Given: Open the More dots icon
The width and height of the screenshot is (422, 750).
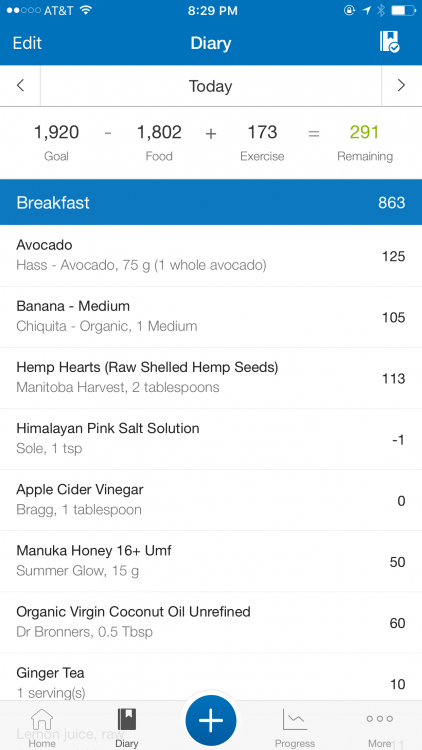Looking at the screenshot, I should [x=379, y=718].
